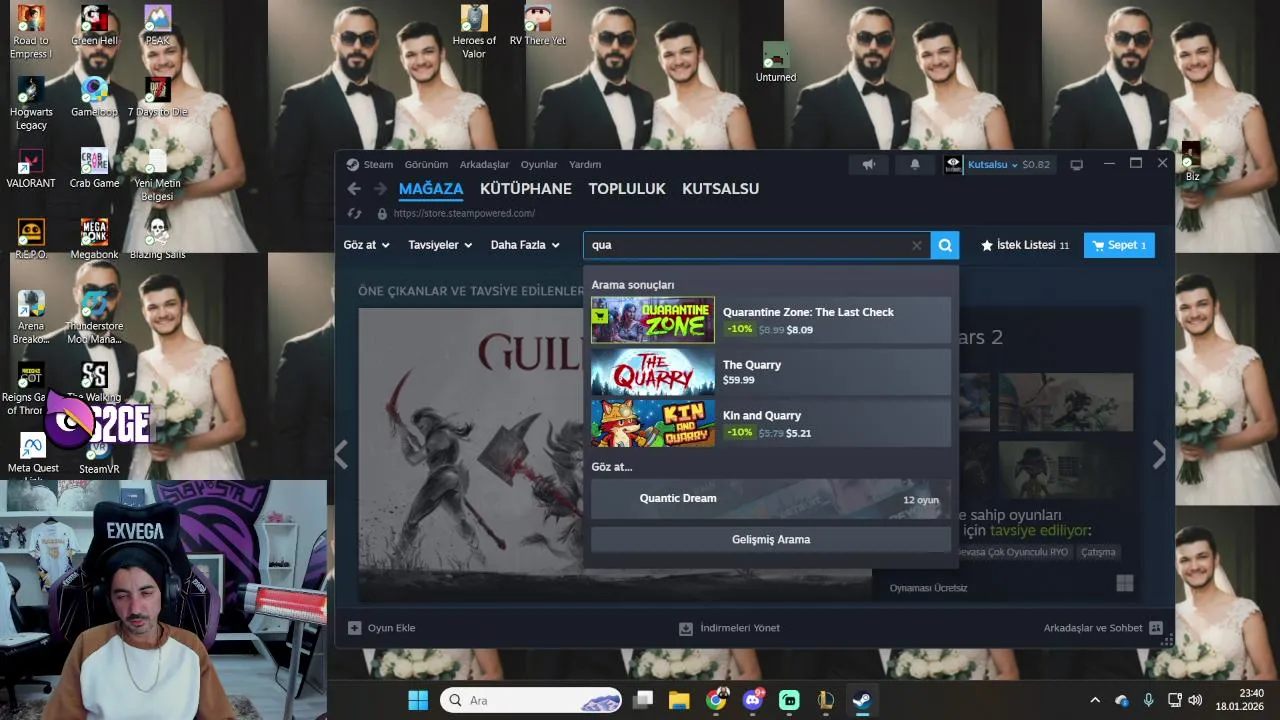Select Quarantine Zone: The Last Check result
This screenshot has height=720, width=1280.
point(771,320)
